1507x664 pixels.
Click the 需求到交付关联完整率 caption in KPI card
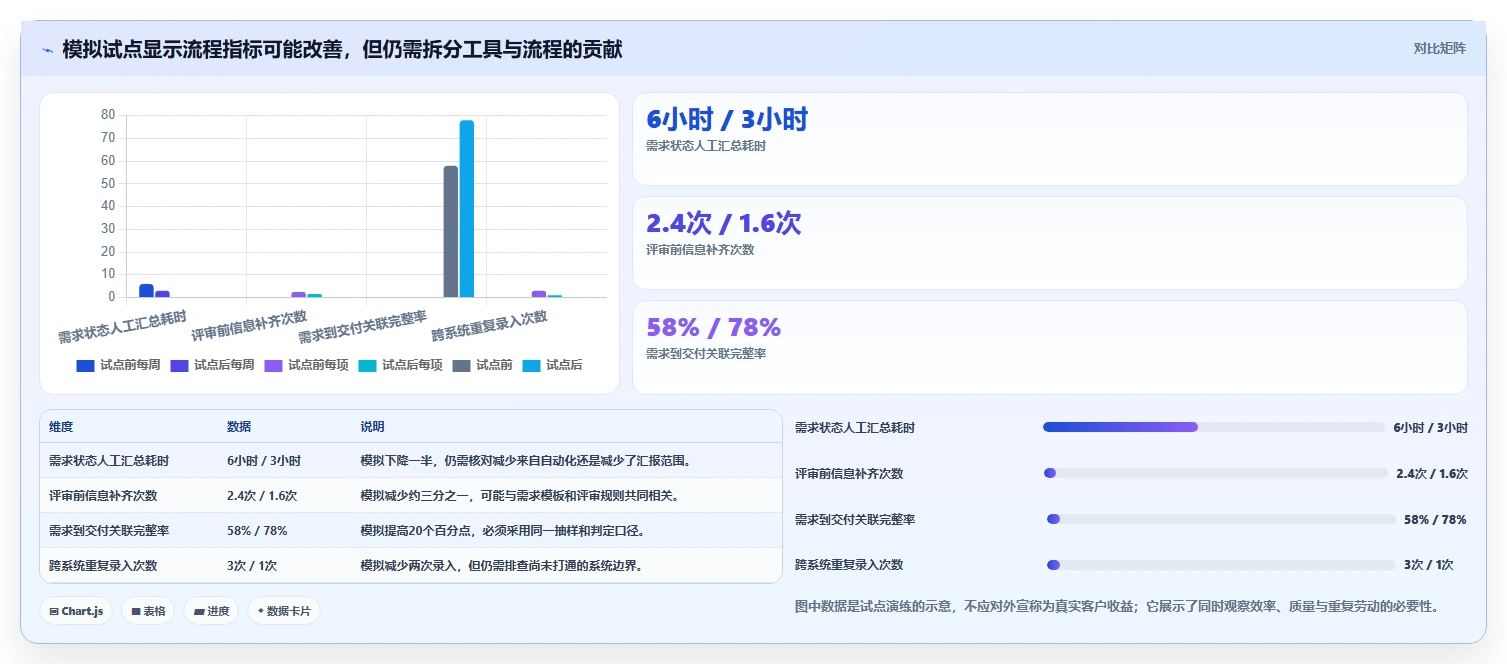click(706, 354)
